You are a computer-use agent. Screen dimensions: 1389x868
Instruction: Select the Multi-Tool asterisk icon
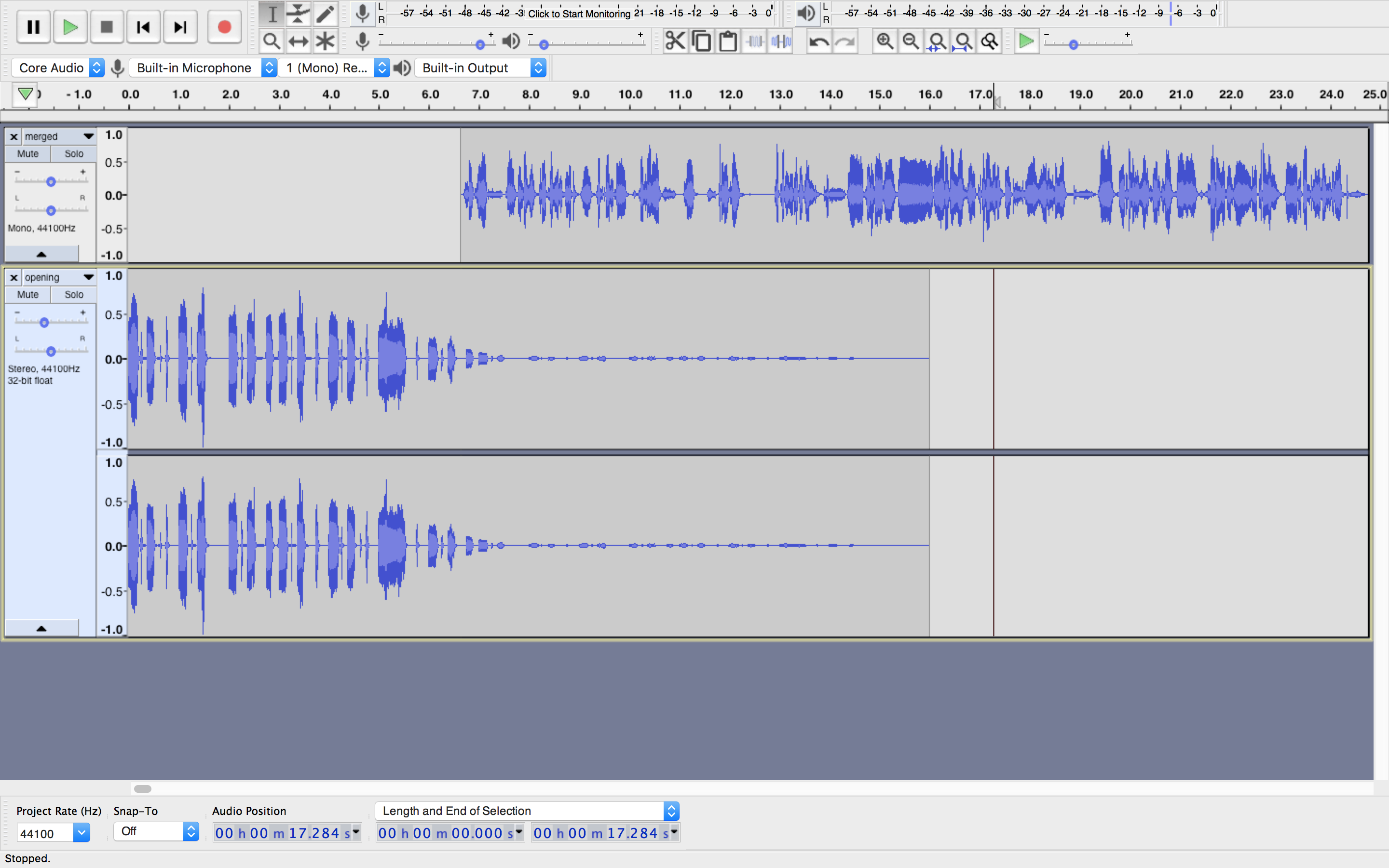tap(325, 41)
